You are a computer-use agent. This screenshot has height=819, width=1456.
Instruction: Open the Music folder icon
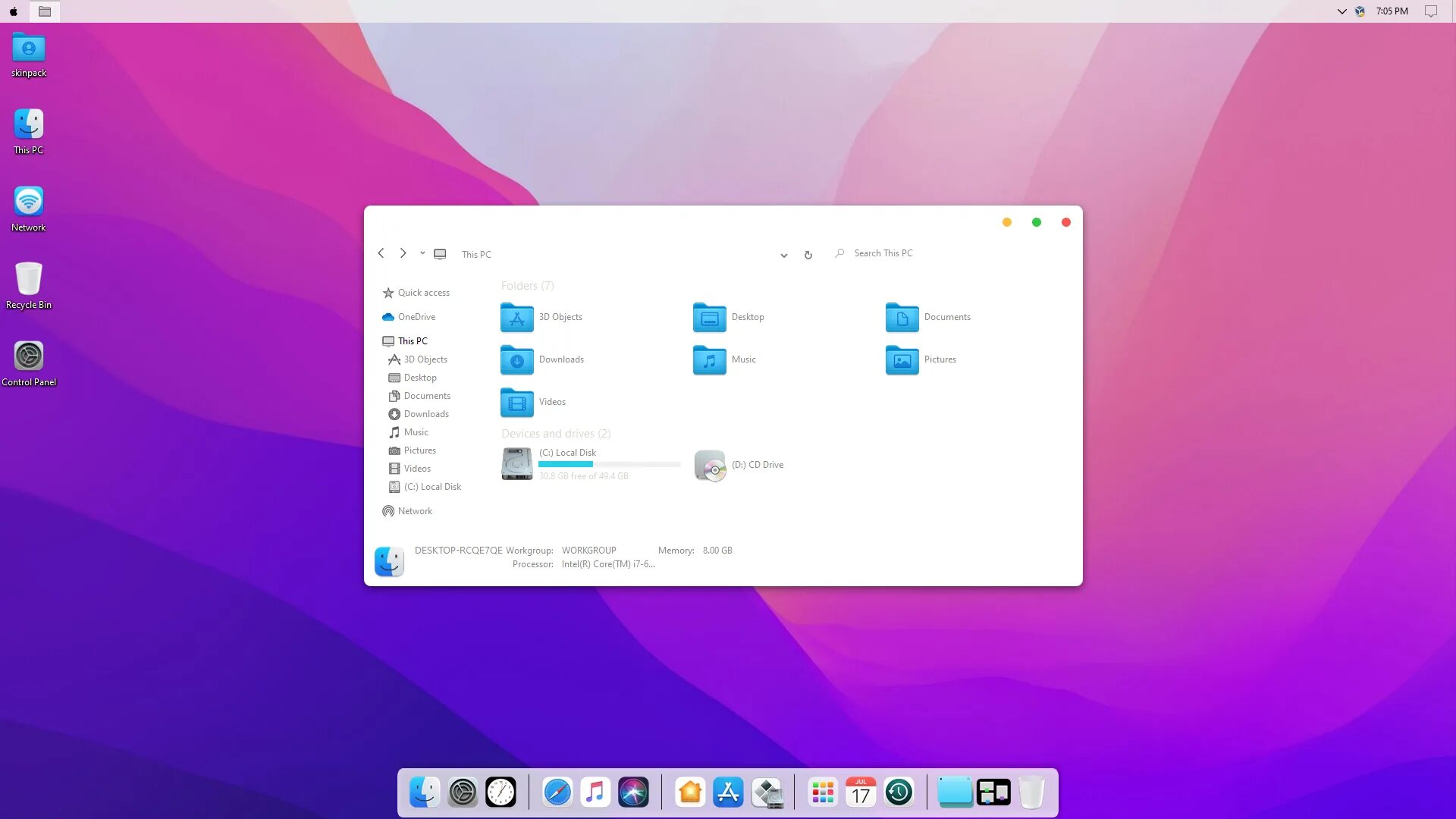click(x=709, y=360)
